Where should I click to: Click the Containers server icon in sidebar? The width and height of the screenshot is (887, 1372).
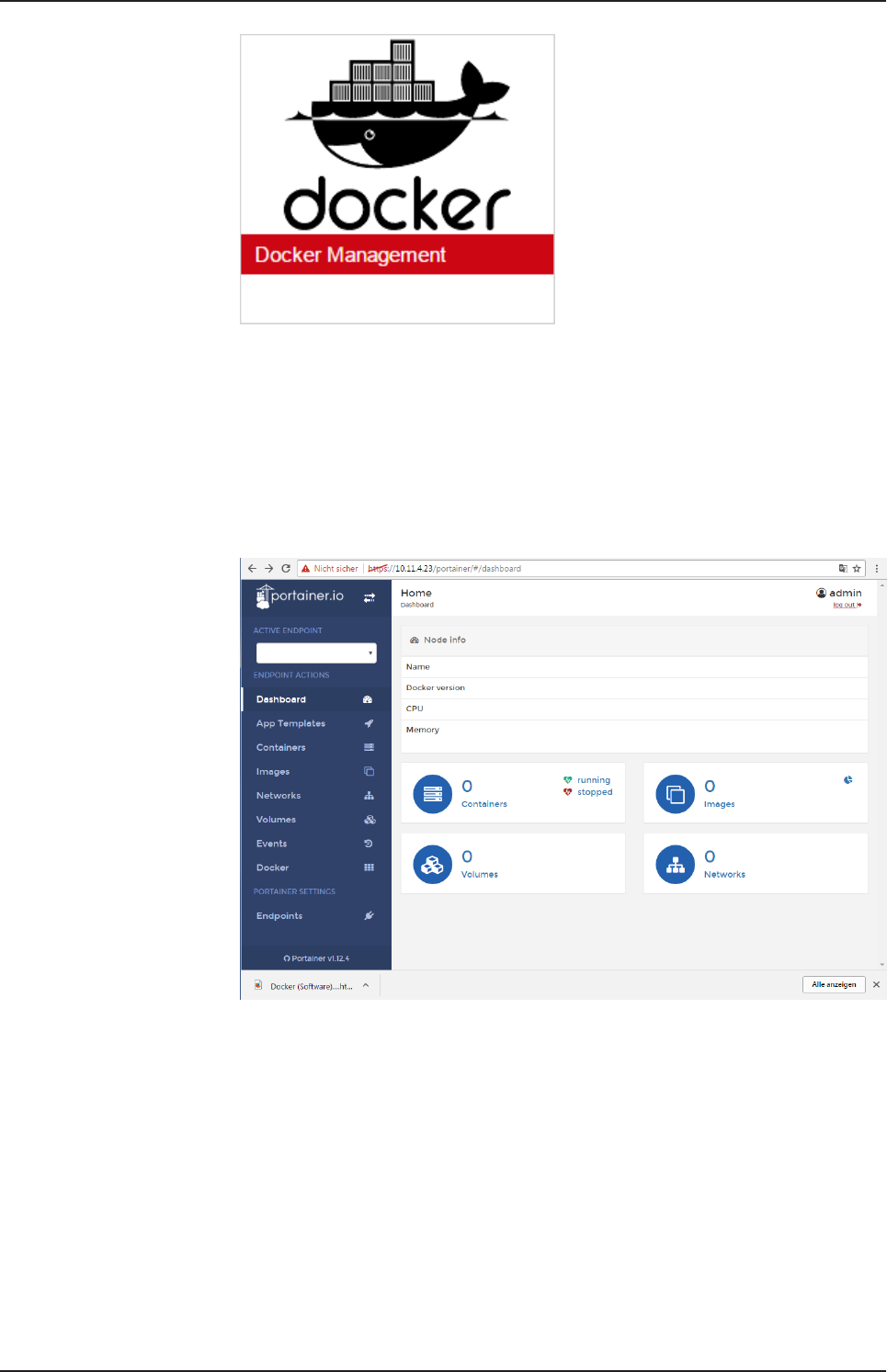(x=369, y=747)
